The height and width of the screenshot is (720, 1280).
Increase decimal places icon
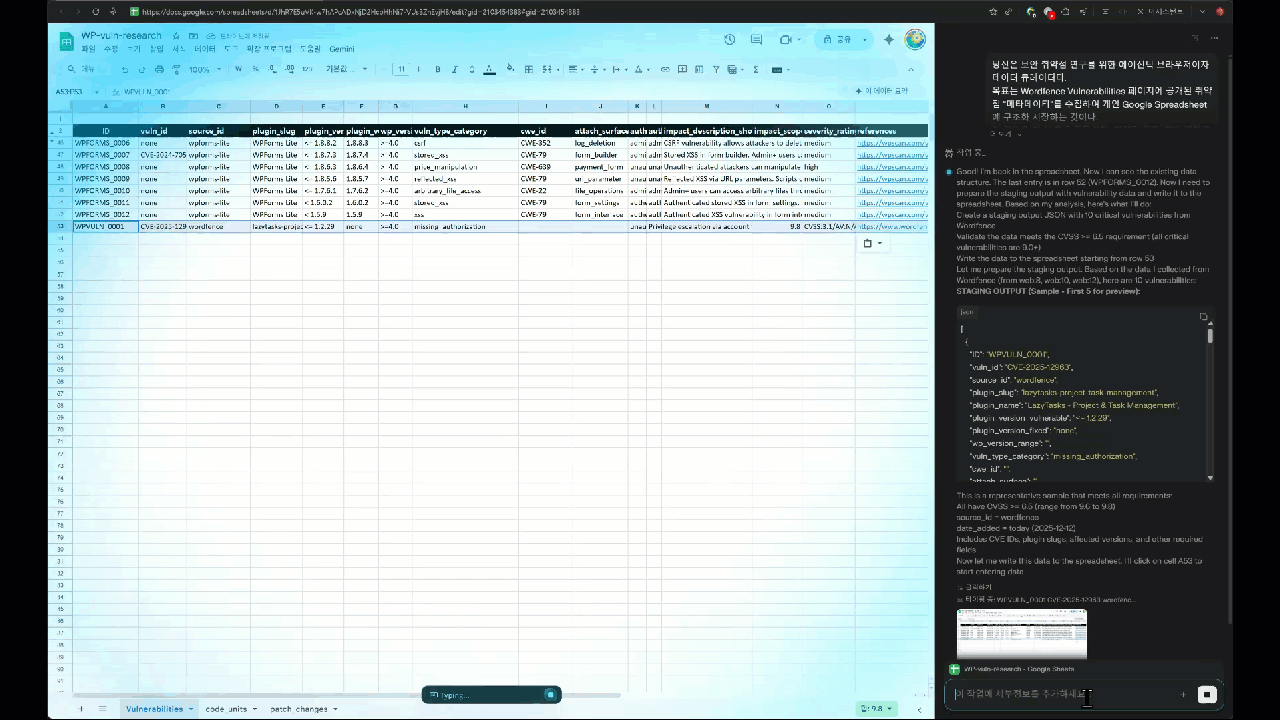click(x=288, y=69)
